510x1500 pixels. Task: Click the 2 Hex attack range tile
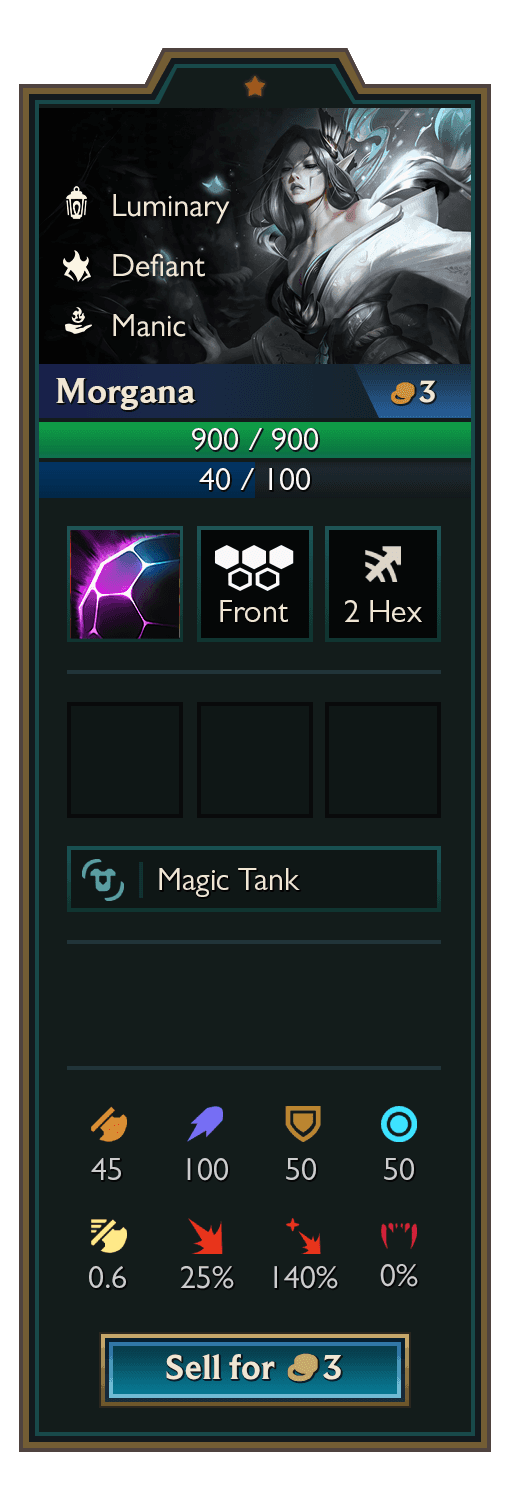point(383,584)
